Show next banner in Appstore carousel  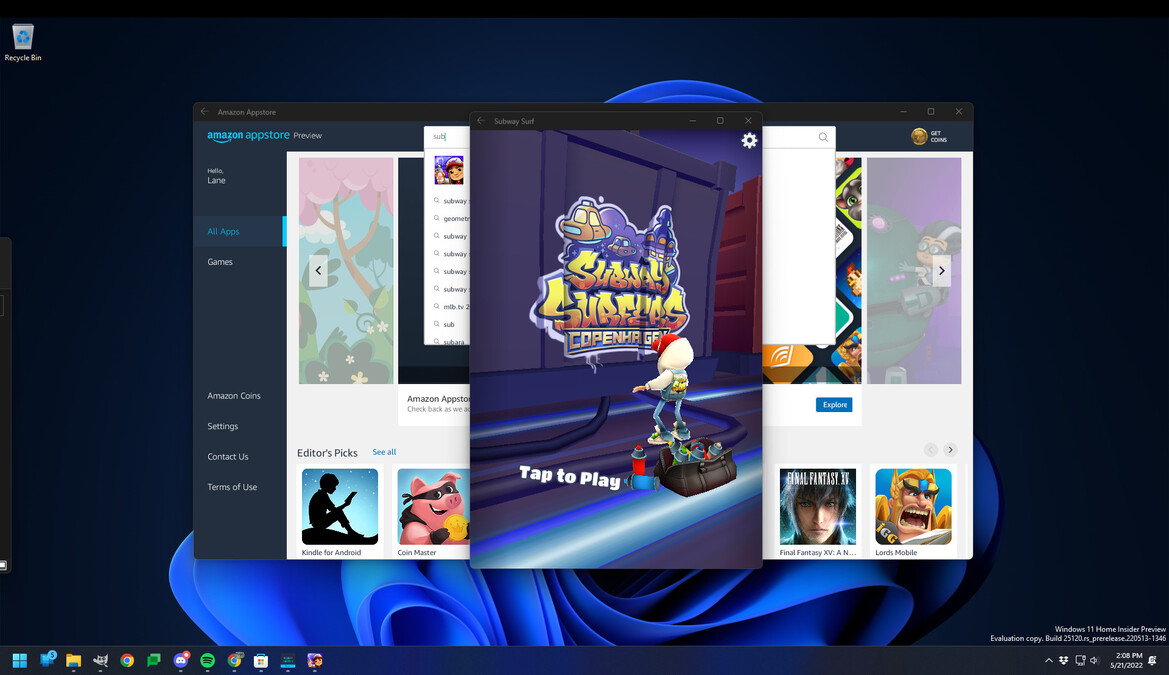pyautogui.click(x=942, y=271)
